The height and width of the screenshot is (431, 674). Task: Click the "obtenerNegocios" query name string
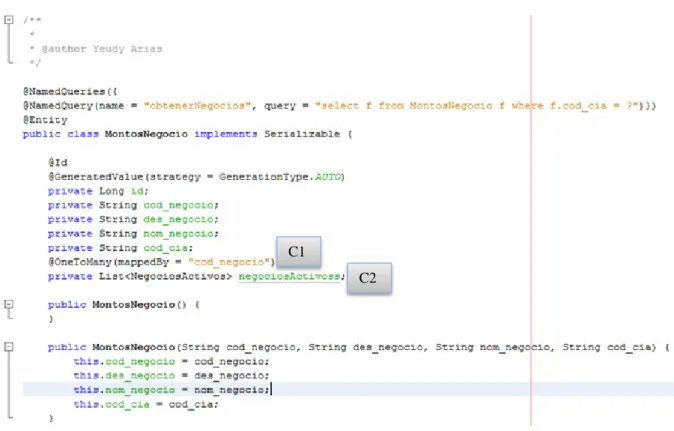click(x=197, y=106)
